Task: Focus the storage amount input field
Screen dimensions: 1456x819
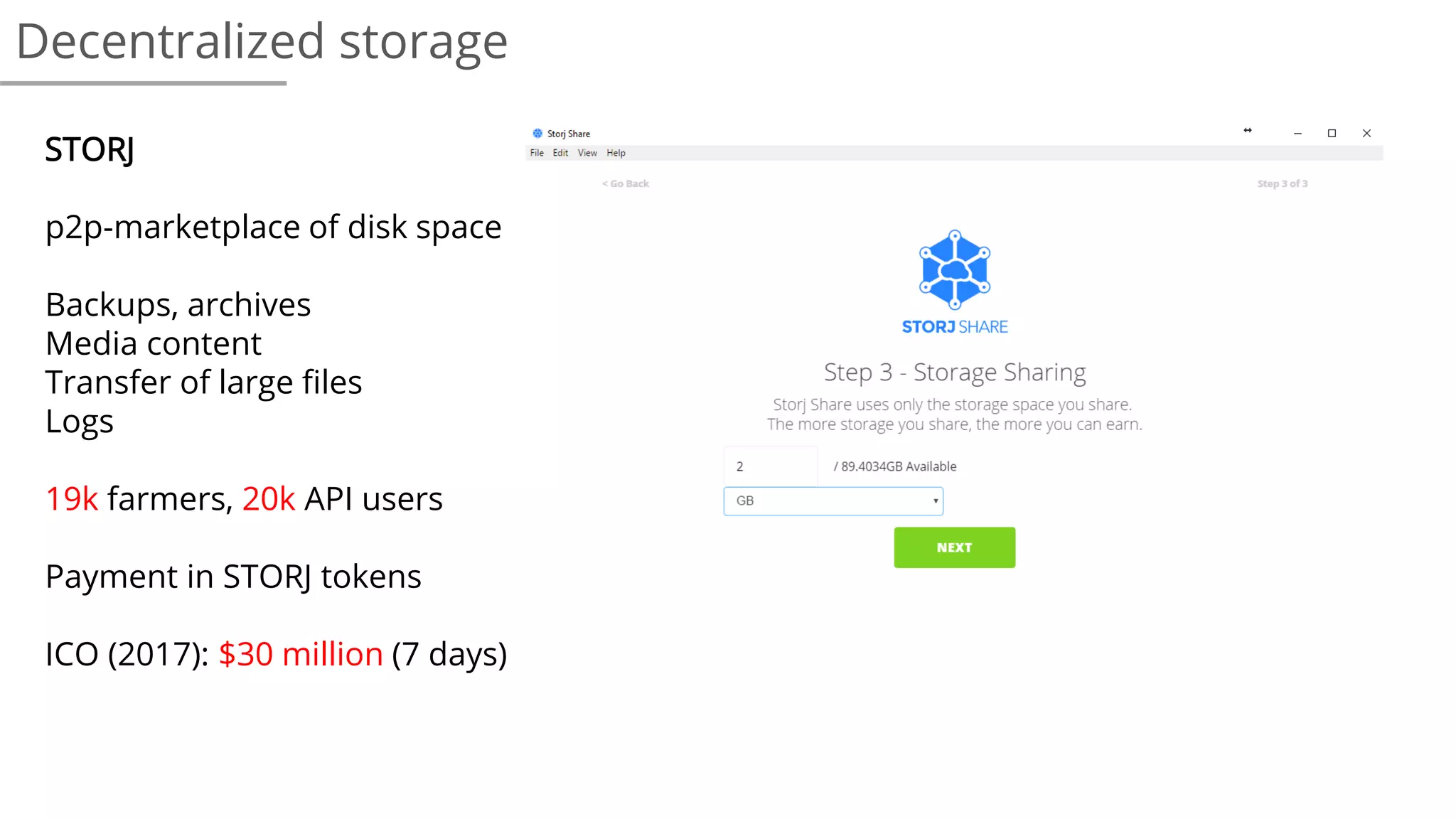Action: pos(771,466)
